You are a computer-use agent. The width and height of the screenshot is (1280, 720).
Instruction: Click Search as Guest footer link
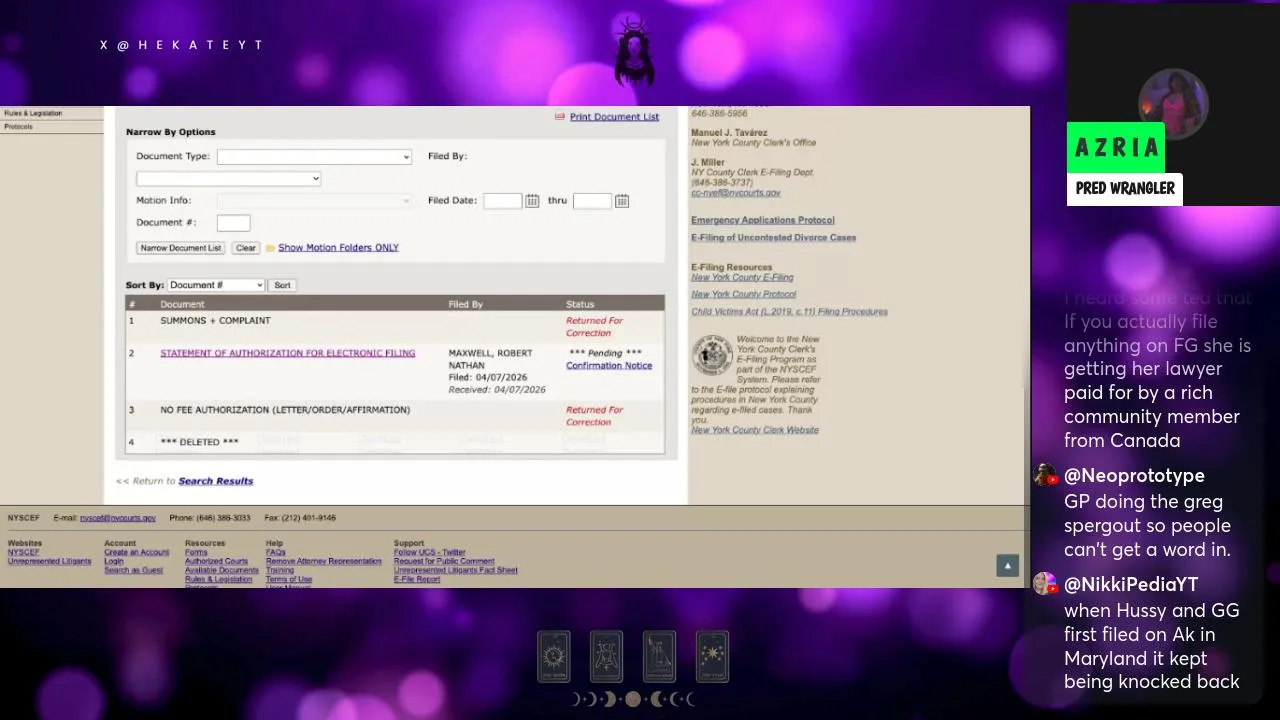[133, 570]
